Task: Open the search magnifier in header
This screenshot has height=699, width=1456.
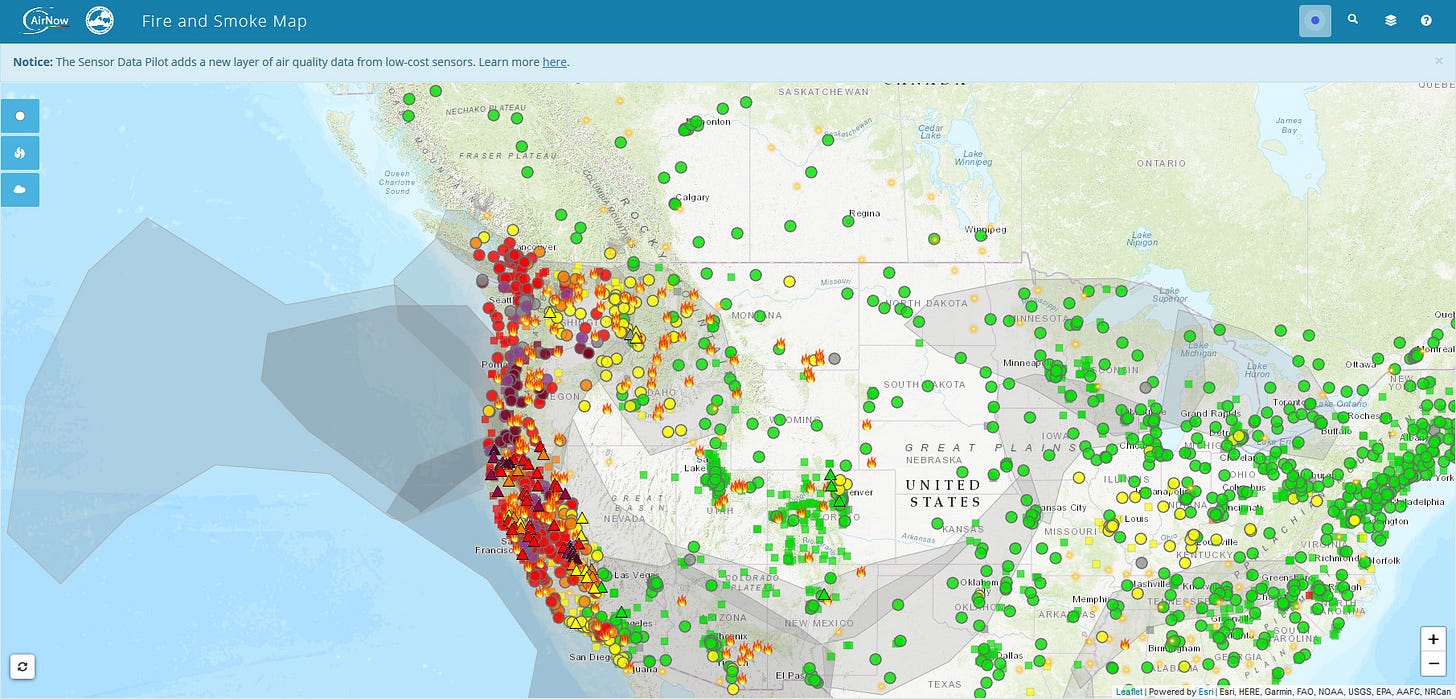Action: 1353,20
